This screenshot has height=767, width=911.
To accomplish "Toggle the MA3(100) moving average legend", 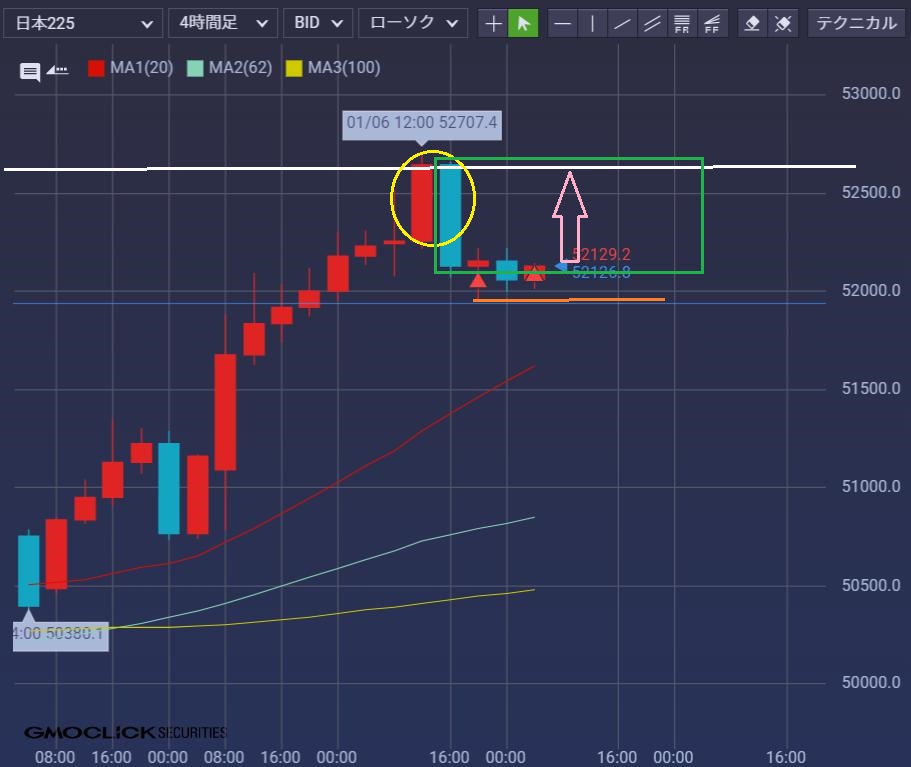I will tap(332, 68).
